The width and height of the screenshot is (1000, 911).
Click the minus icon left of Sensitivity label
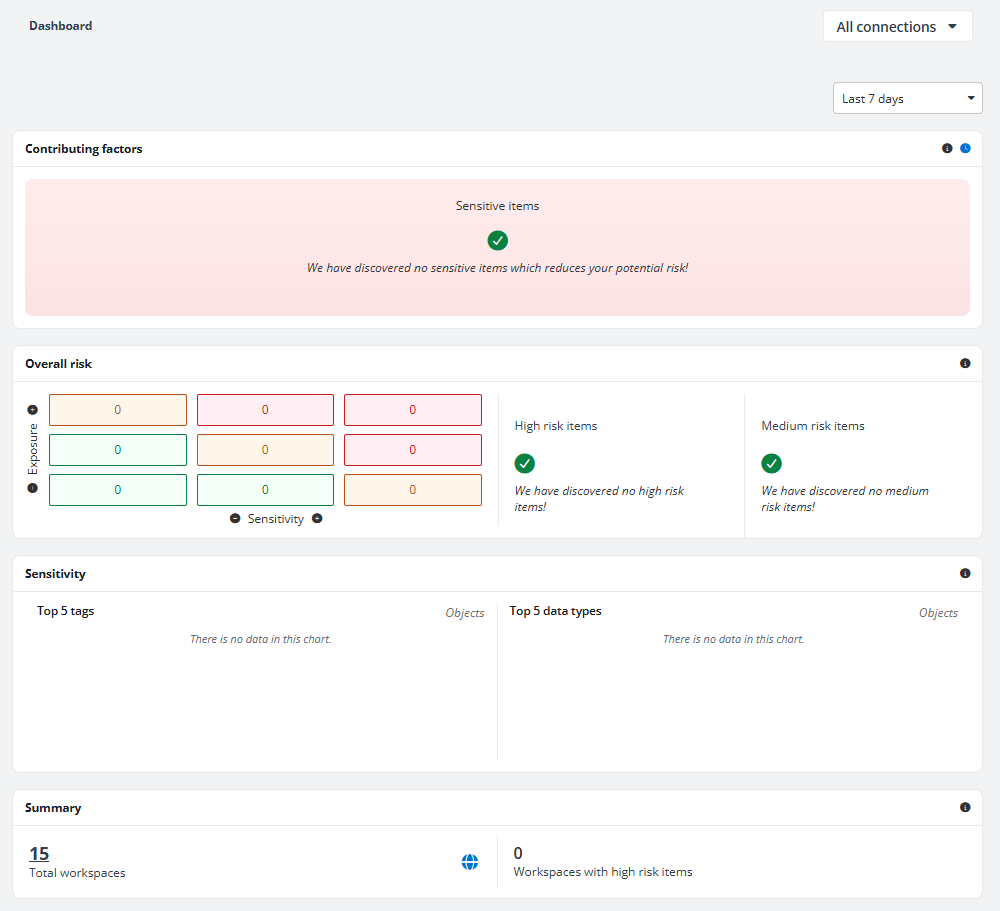click(235, 518)
